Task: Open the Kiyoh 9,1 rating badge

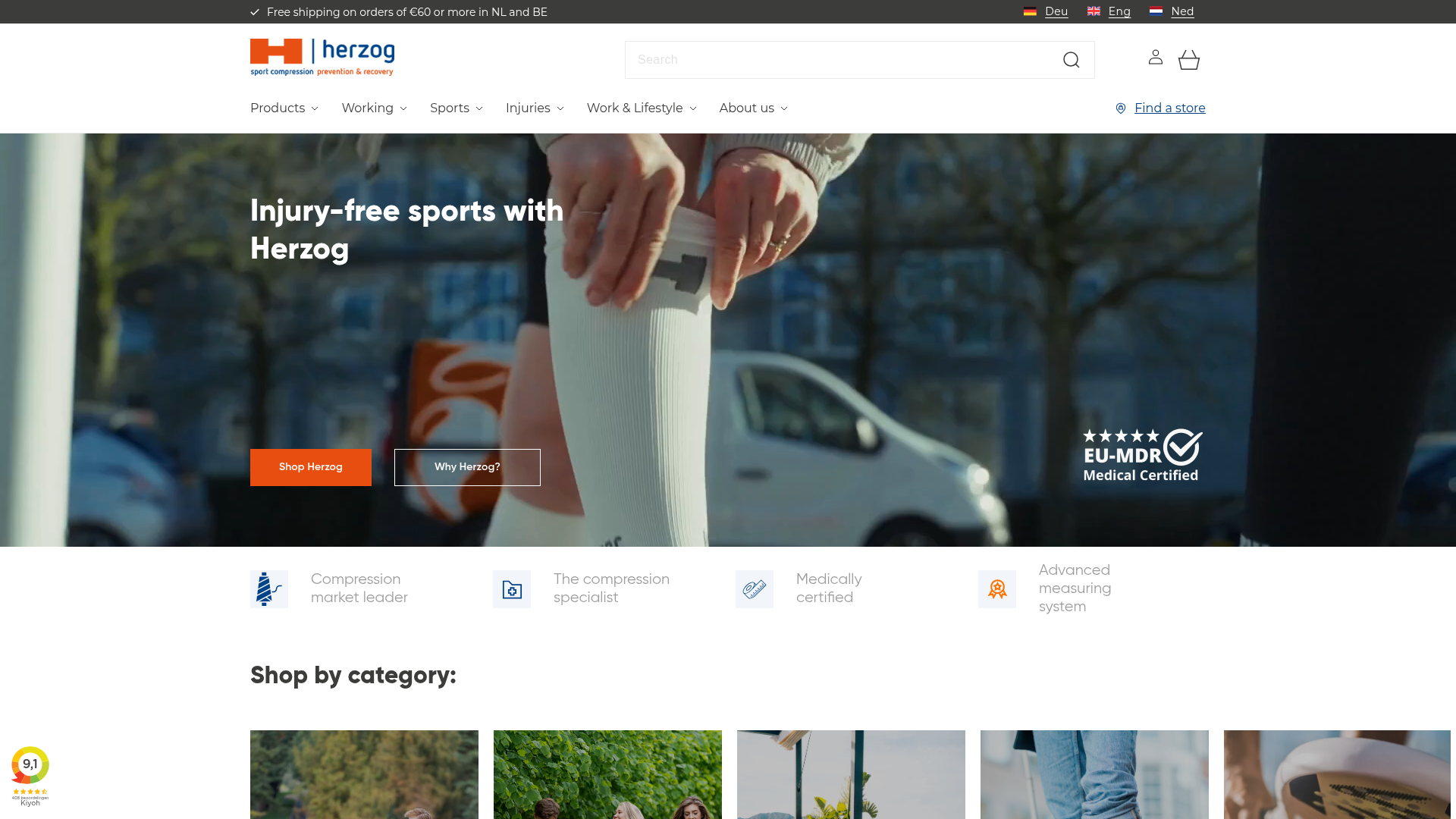Action: 30,776
